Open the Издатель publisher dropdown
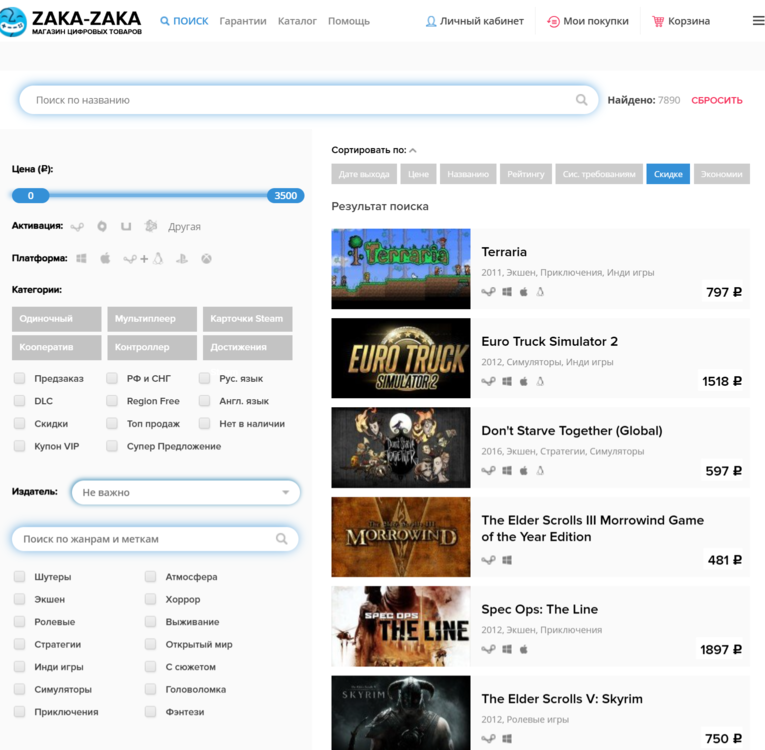Image resolution: width=765 pixels, height=750 pixels. pos(185,492)
